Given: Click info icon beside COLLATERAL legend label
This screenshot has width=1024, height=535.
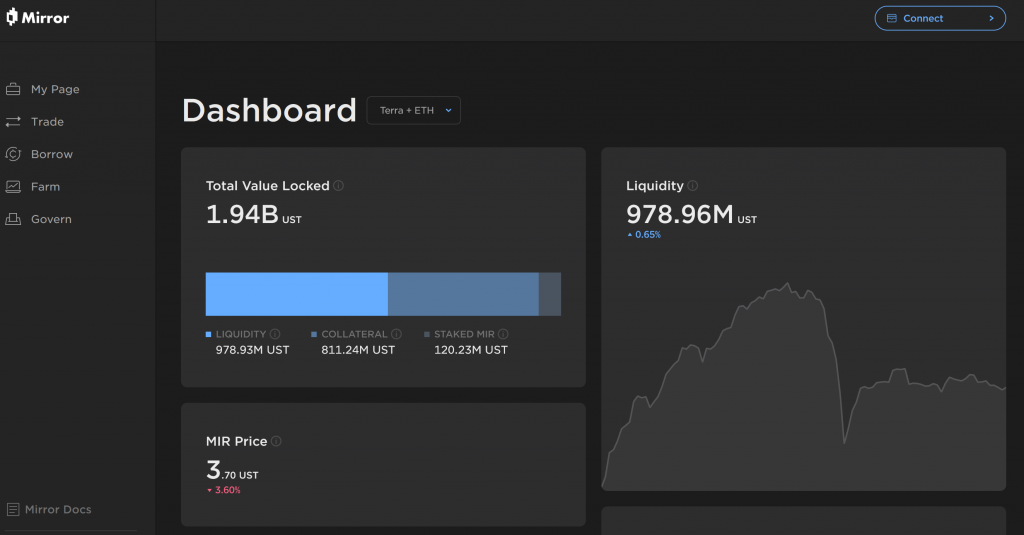Looking at the screenshot, I should [x=396, y=334].
